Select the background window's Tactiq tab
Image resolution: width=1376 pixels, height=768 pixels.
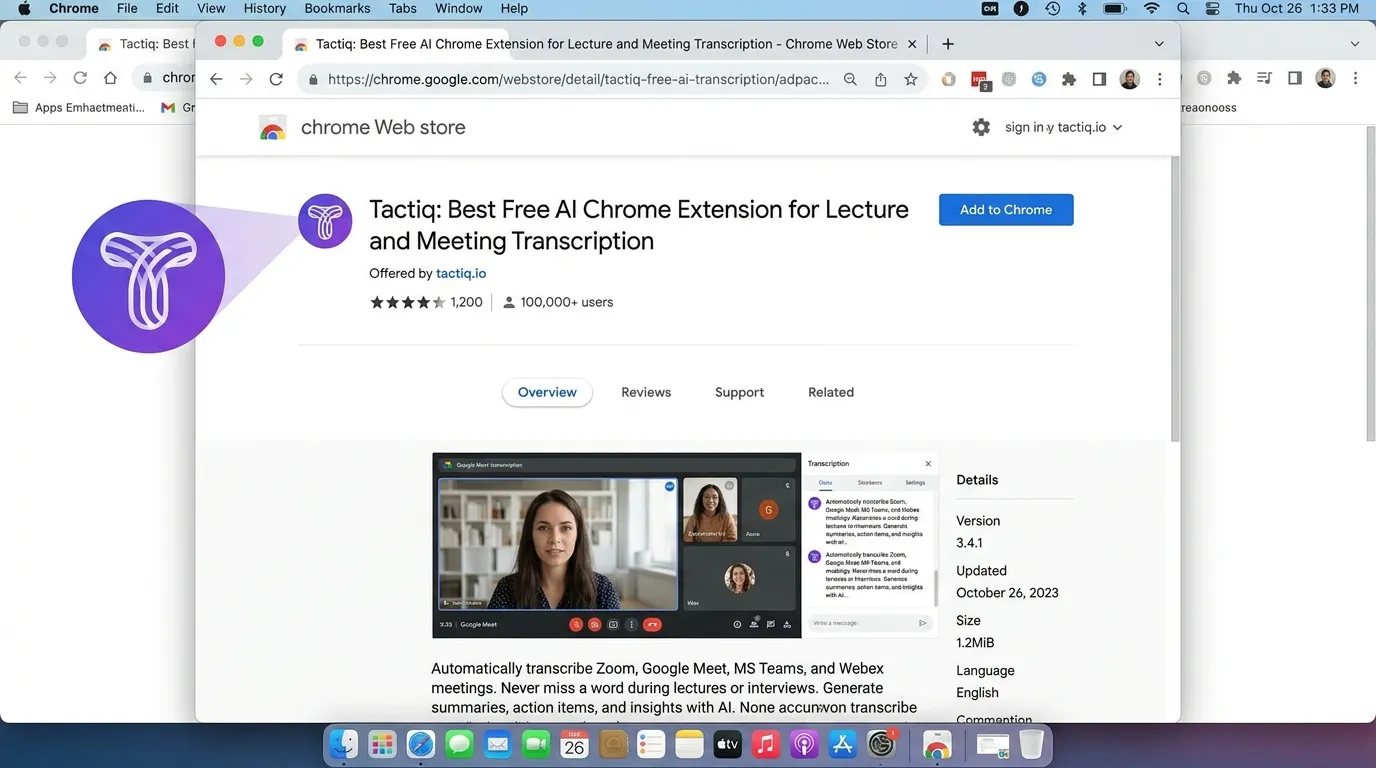point(144,44)
